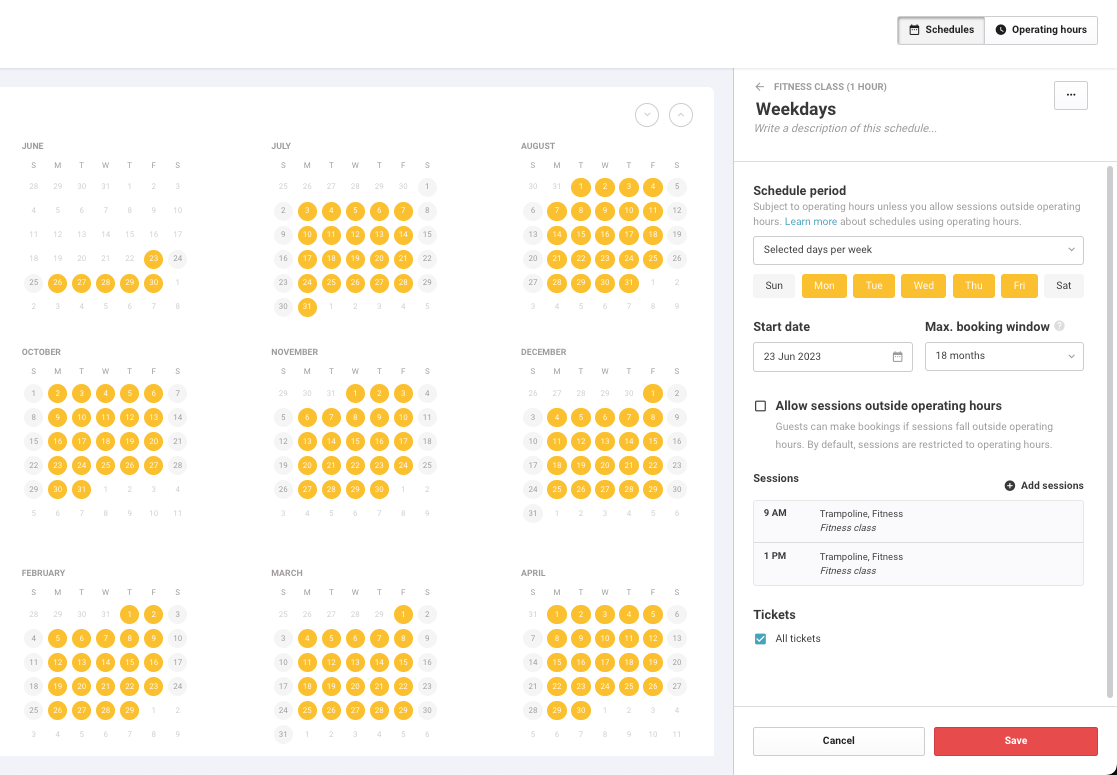Click the calendar scroll down chevron

click(647, 115)
